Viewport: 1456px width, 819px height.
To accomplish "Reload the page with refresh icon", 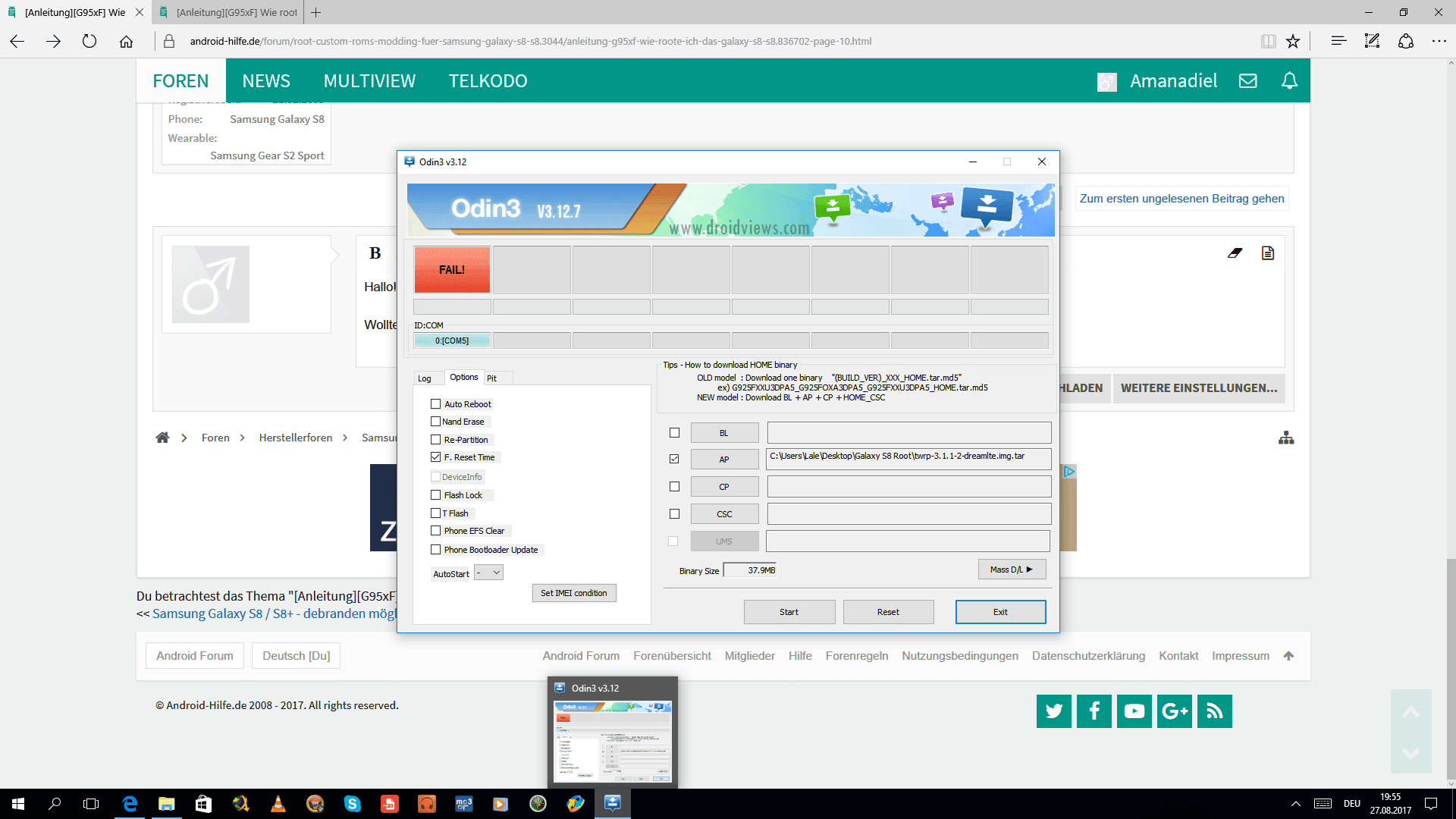I will (89, 42).
